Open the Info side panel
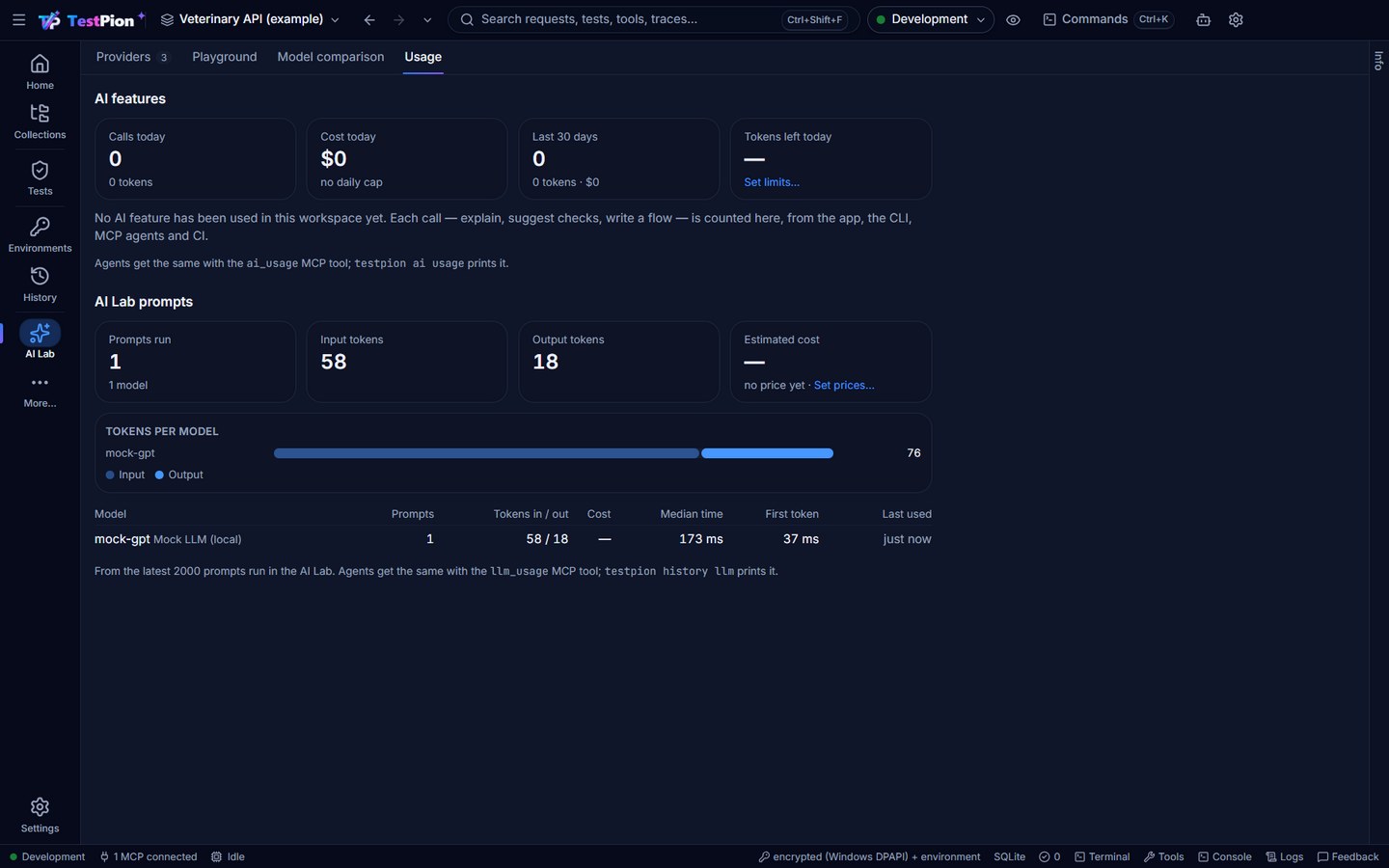The height and width of the screenshot is (868, 1389). point(1378,61)
